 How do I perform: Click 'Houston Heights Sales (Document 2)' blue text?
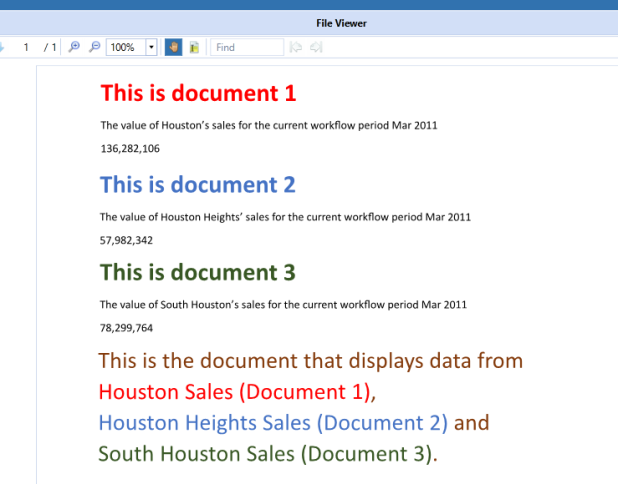coord(273,422)
